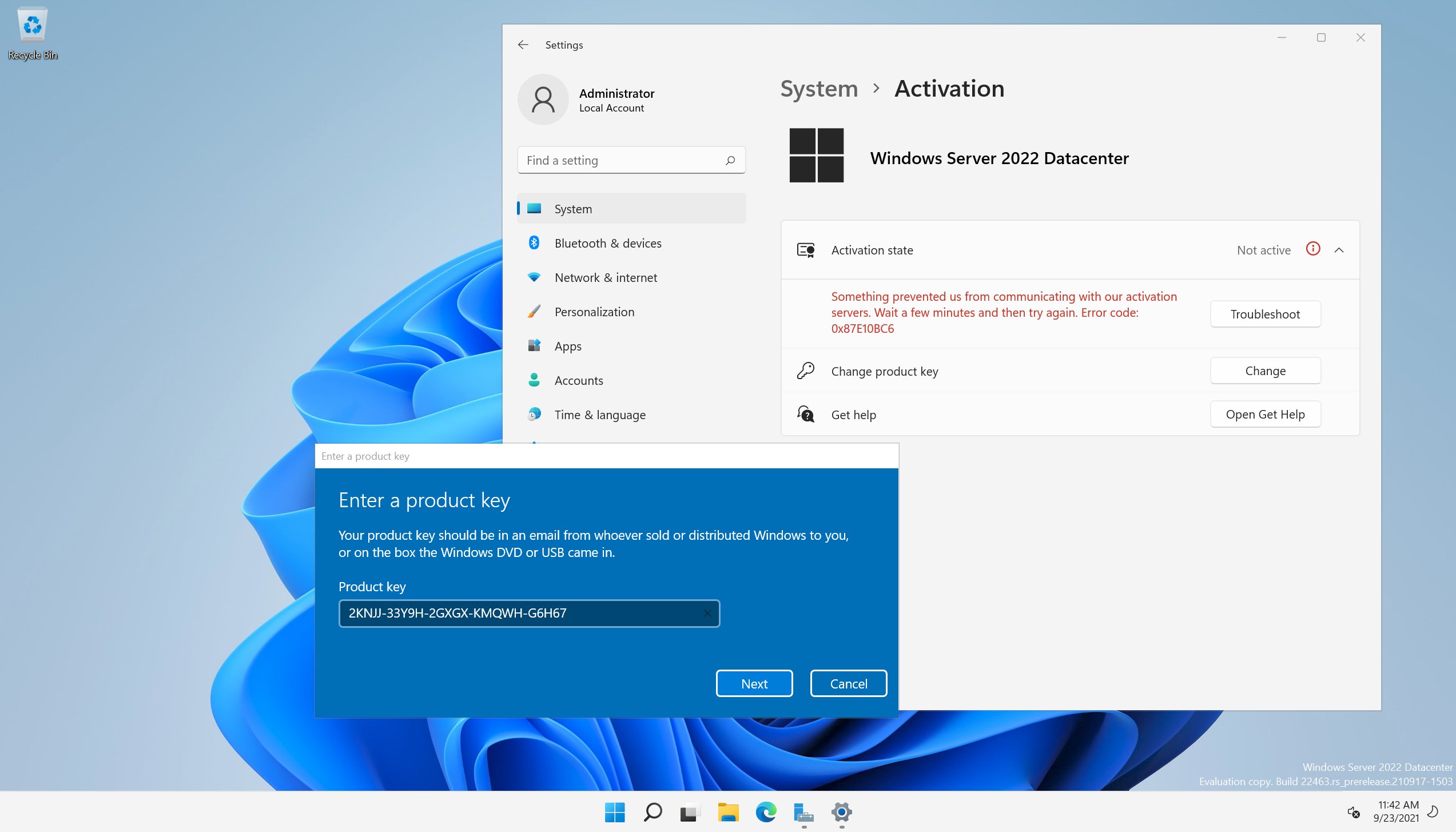The width and height of the screenshot is (1456, 832).
Task: Open the Find a setting search box
Action: pos(631,160)
